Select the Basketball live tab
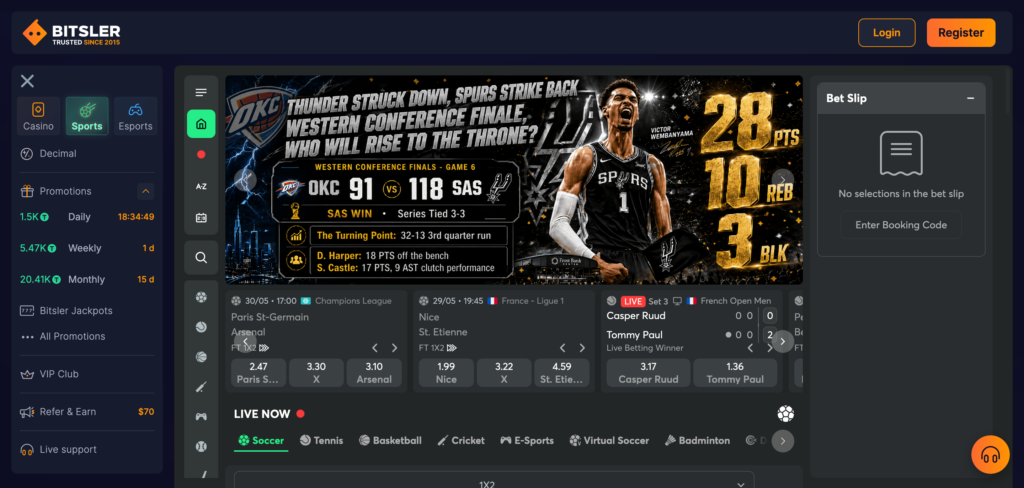 pos(391,441)
